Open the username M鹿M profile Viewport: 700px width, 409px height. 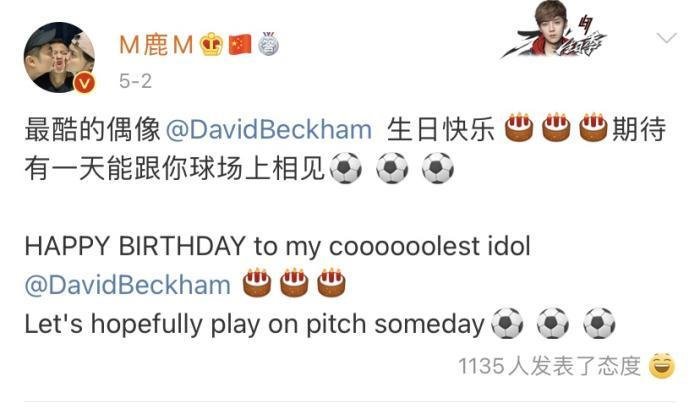tap(156, 45)
